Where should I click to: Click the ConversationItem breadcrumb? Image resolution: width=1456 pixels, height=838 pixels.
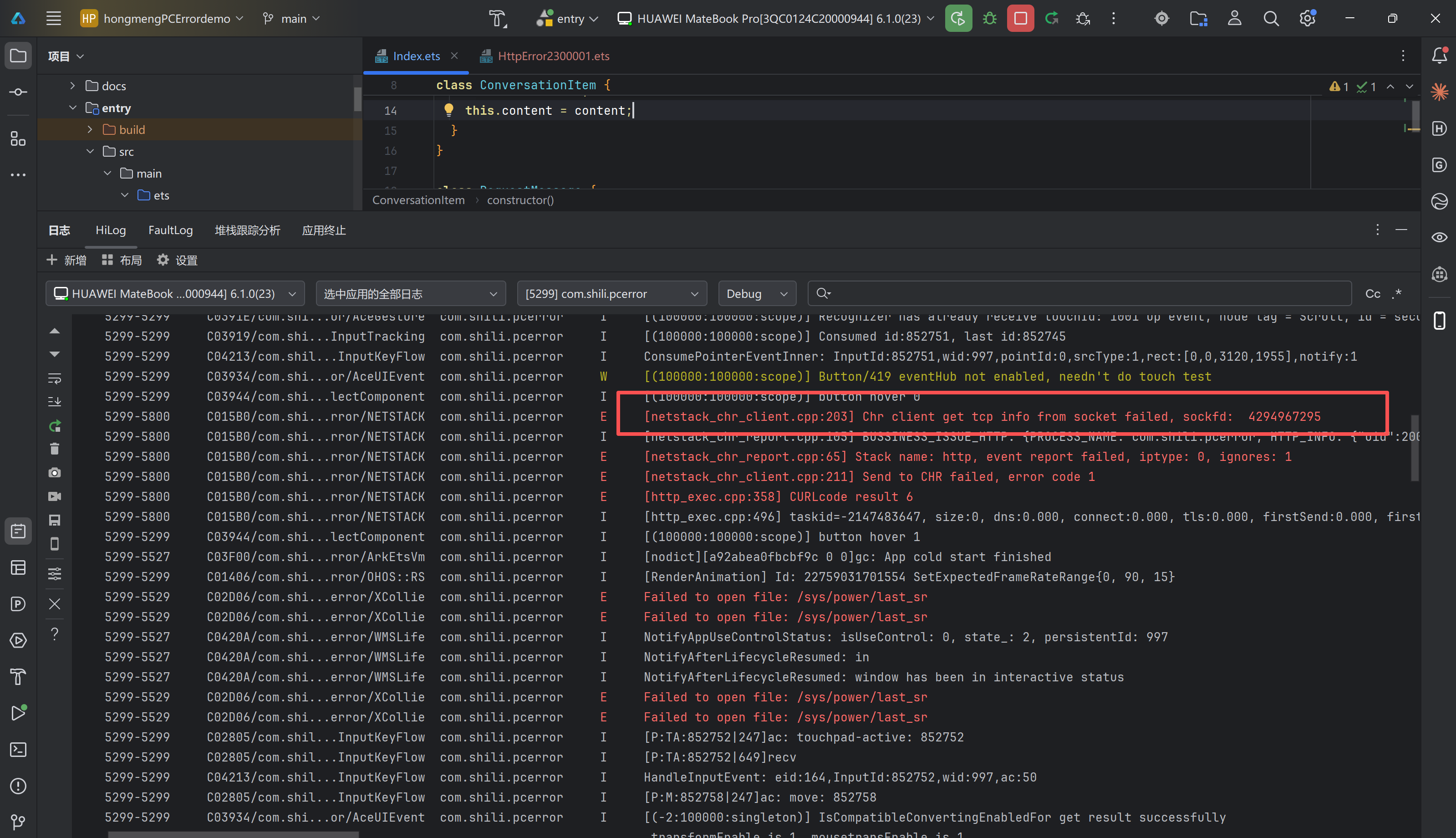(x=418, y=200)
